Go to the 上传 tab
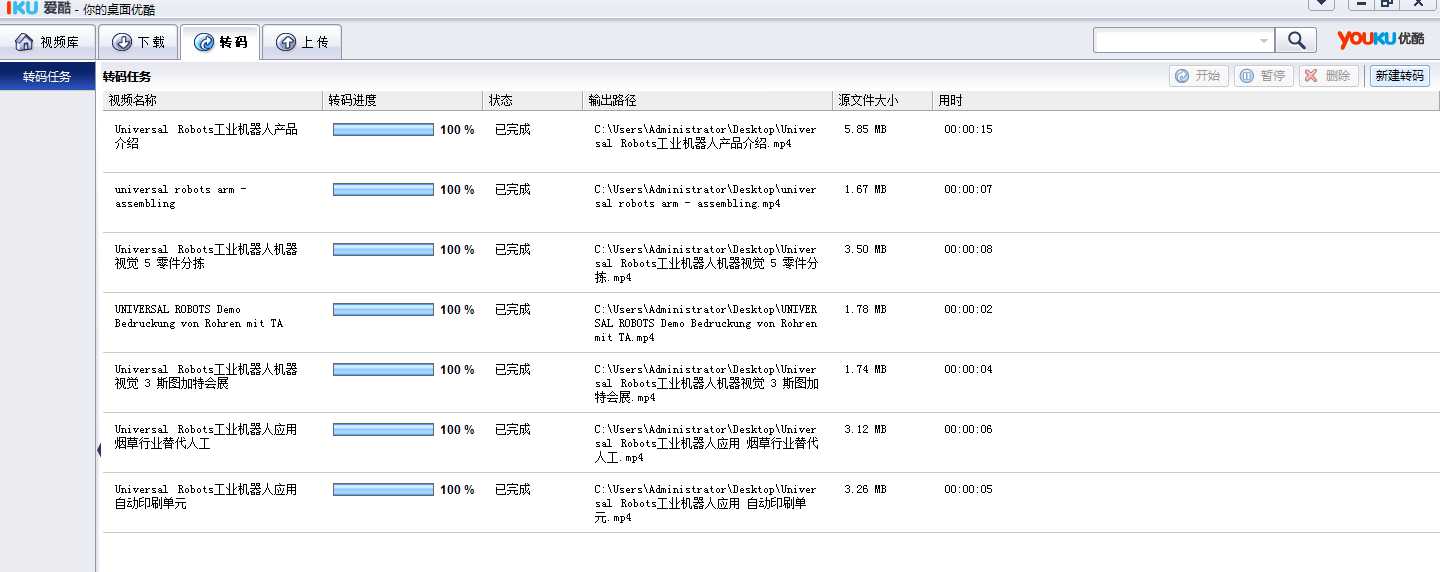1440x572 pixels. pos(302,42)
